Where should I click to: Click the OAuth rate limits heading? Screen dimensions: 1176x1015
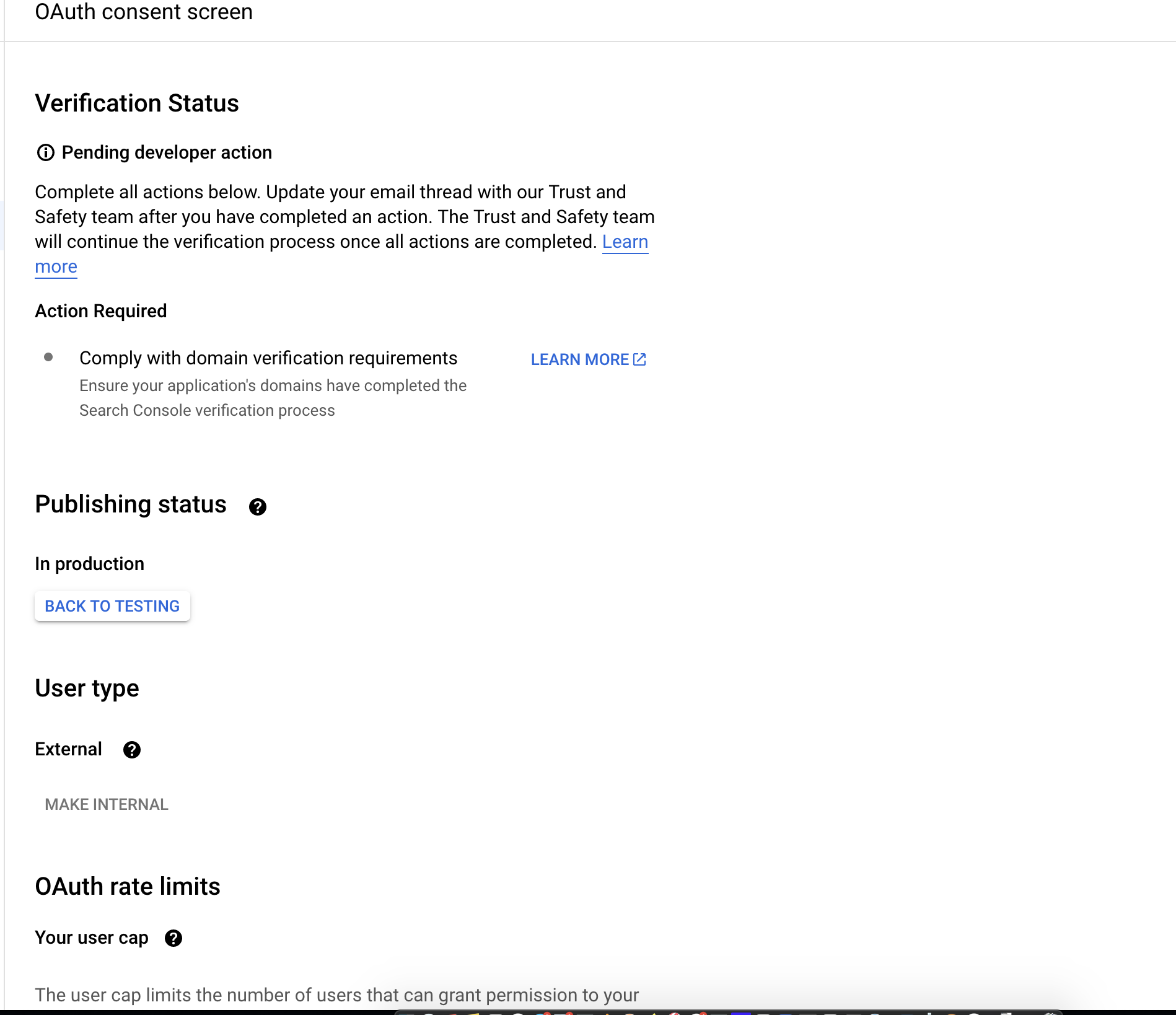127,886
